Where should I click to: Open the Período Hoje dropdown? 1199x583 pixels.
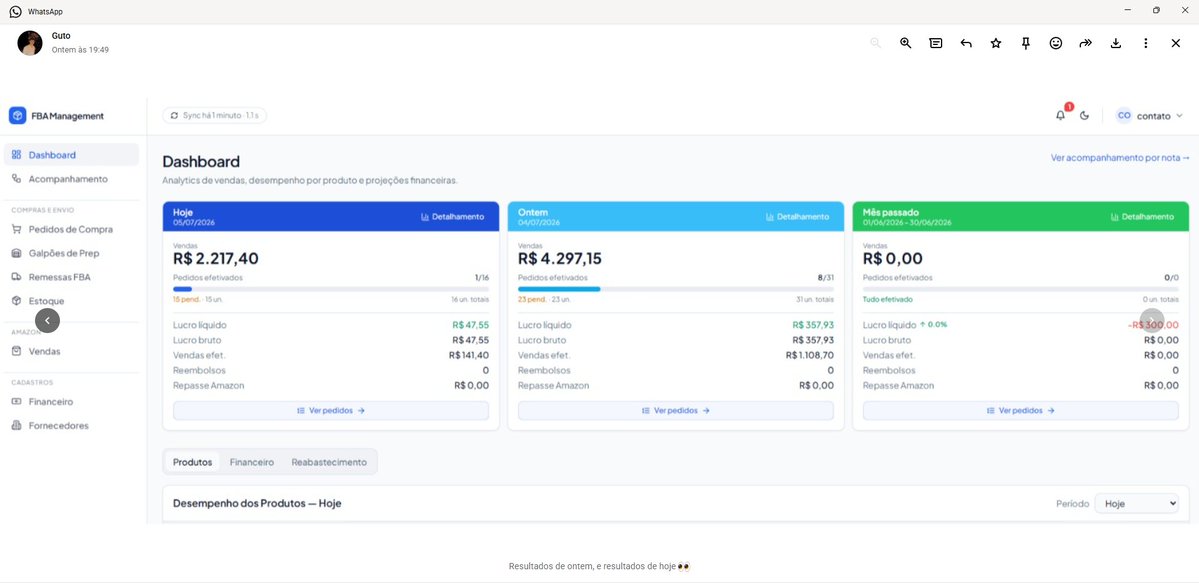point(1136,503)
